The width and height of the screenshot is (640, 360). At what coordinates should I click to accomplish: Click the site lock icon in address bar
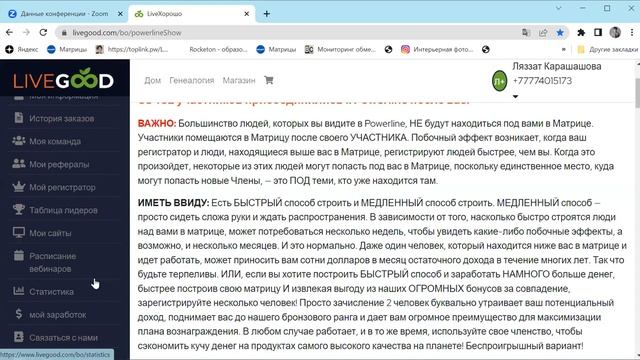[x=64, y=33]
